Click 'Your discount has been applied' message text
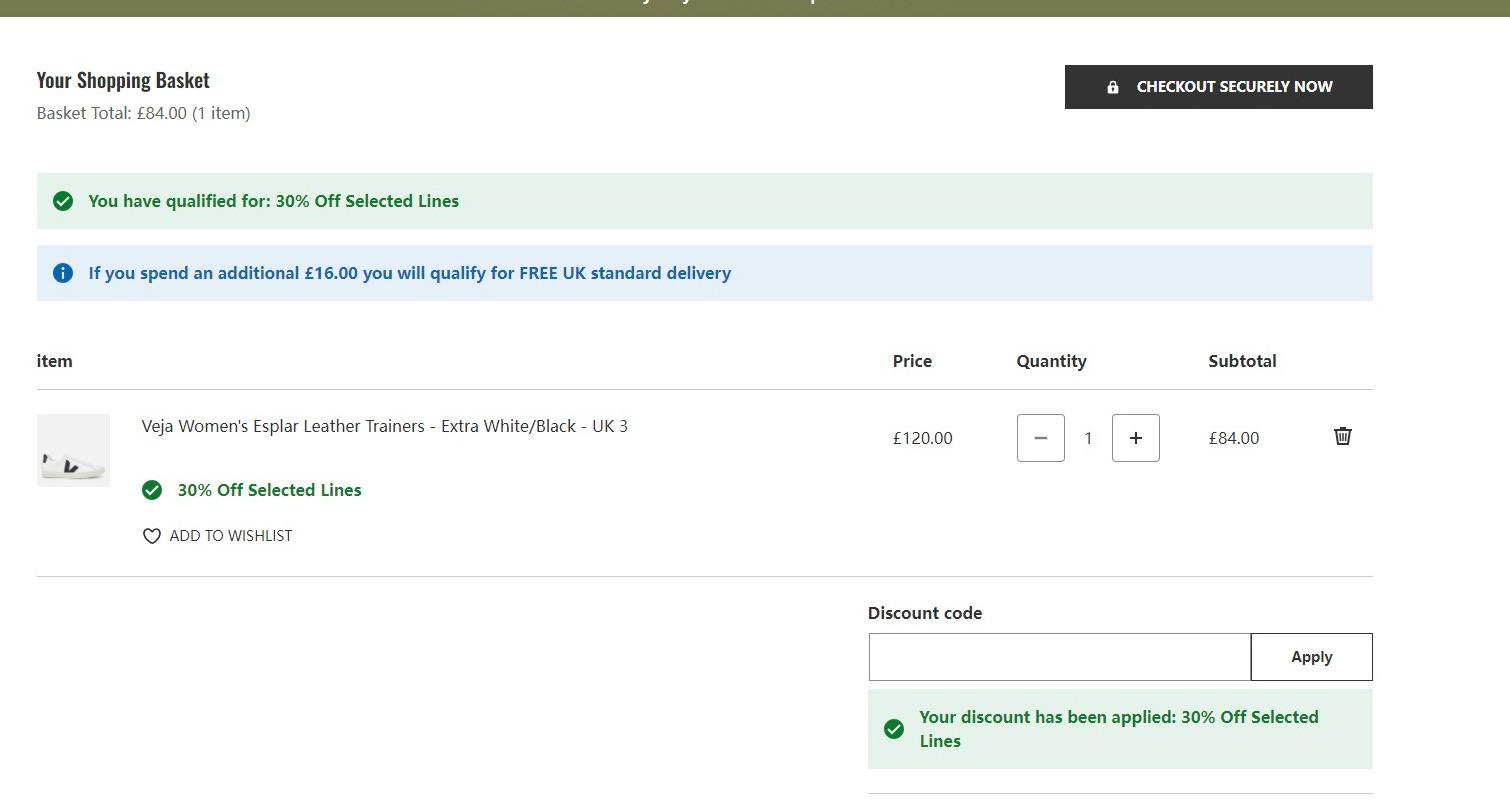This screenshot has height=800, width=1510. click(1119, 729)
